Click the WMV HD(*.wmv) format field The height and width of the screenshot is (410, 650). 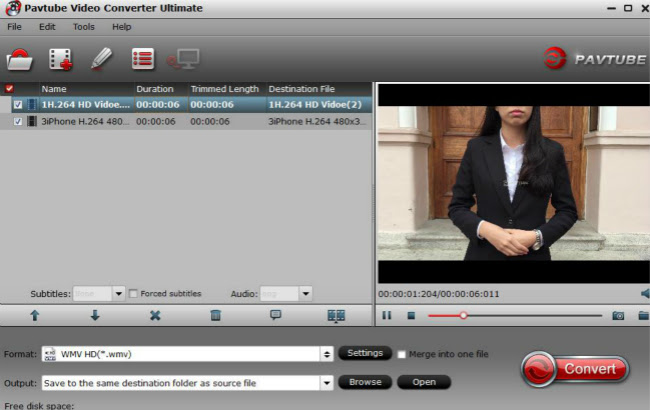click(187, 354)
